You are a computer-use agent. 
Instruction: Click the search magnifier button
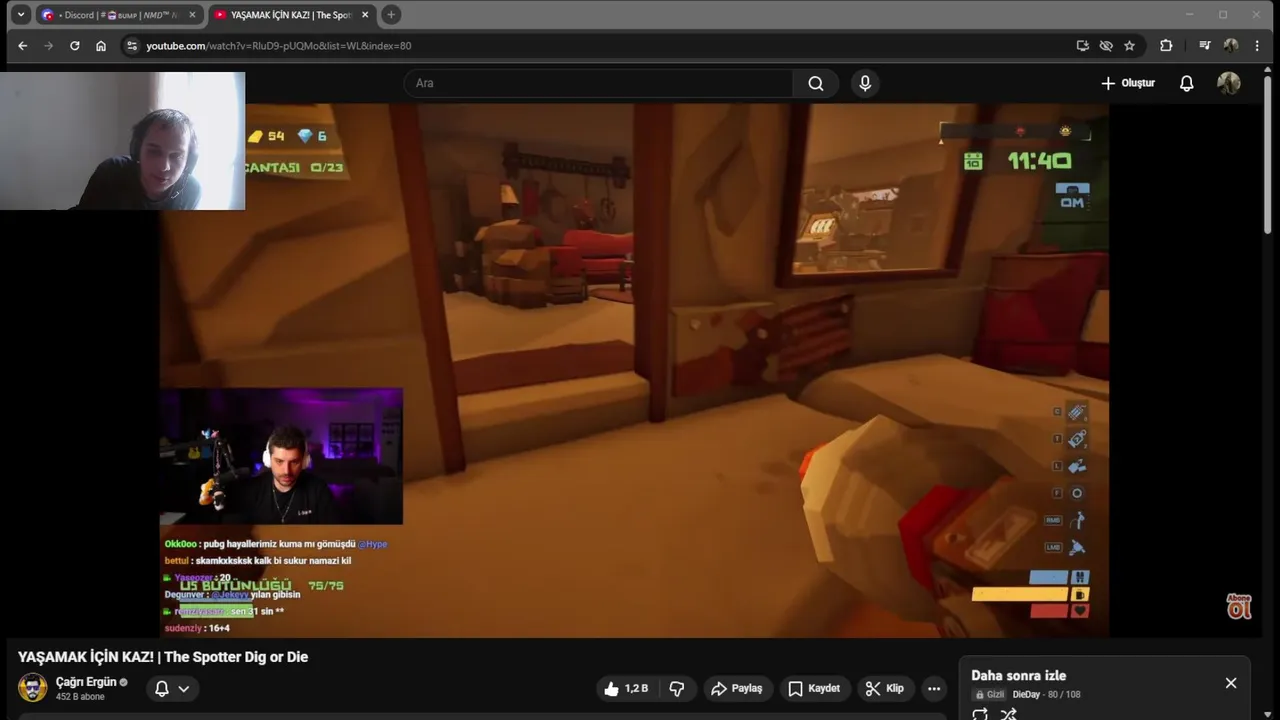[816, 83]
